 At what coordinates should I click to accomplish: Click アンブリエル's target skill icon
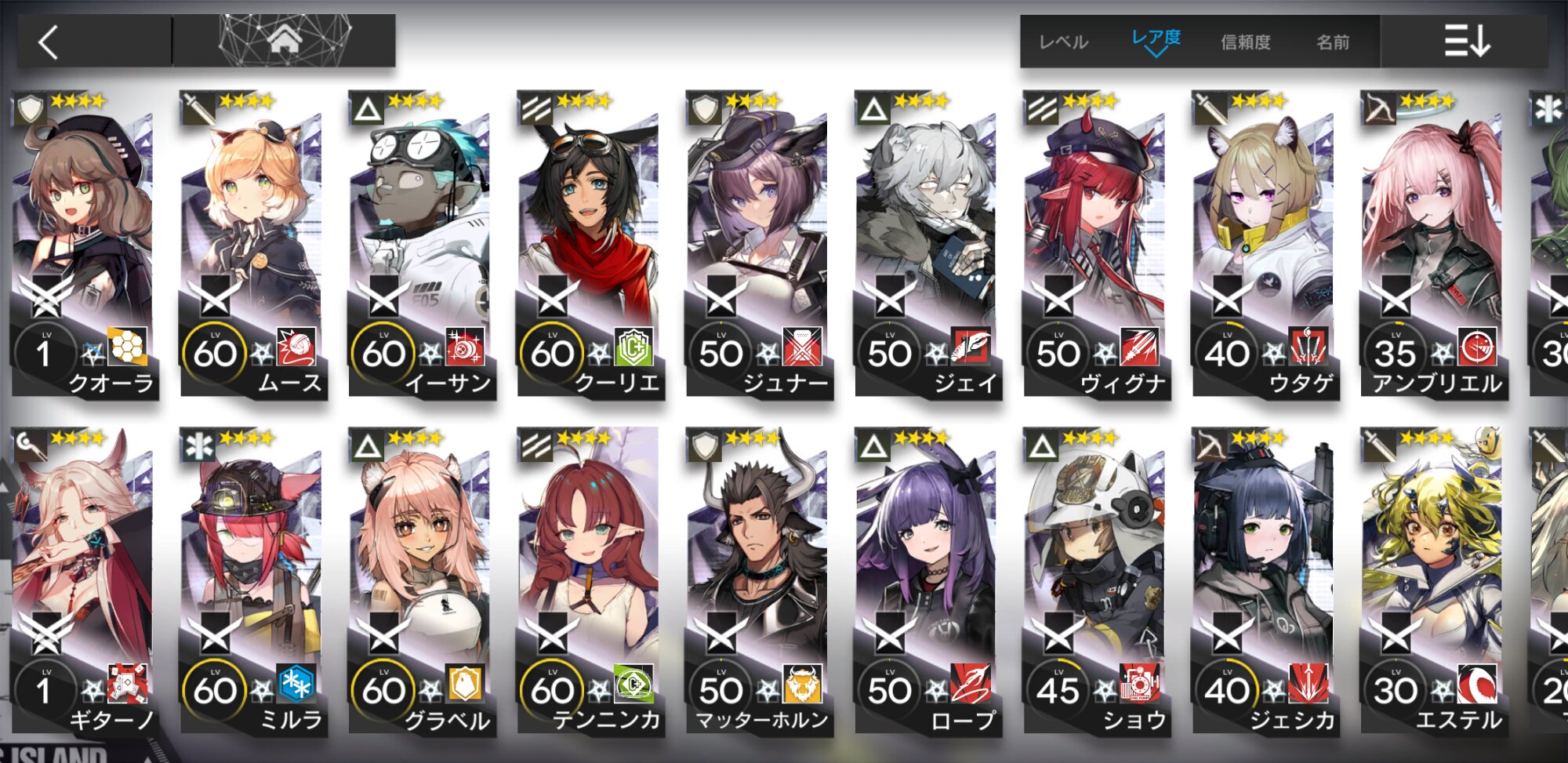coord(1477,347)
